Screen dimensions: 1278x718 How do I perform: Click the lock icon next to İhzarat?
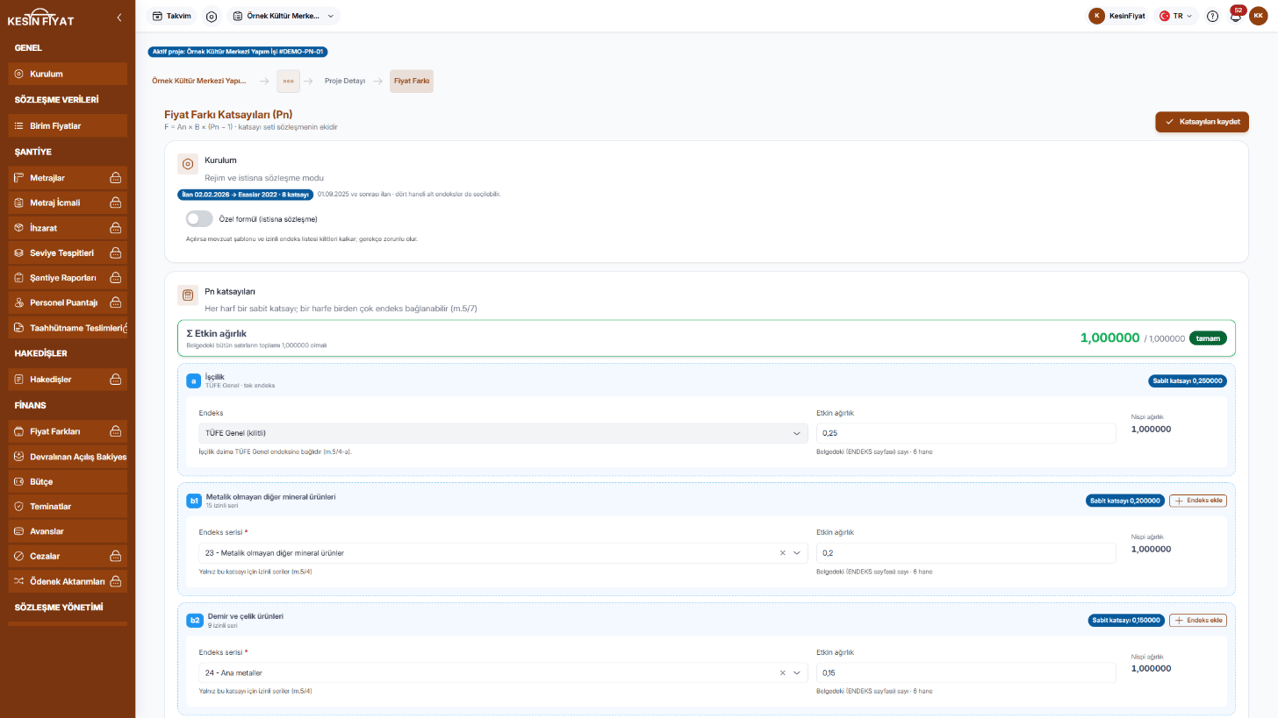pyautogui.click(x=116, y=228)
